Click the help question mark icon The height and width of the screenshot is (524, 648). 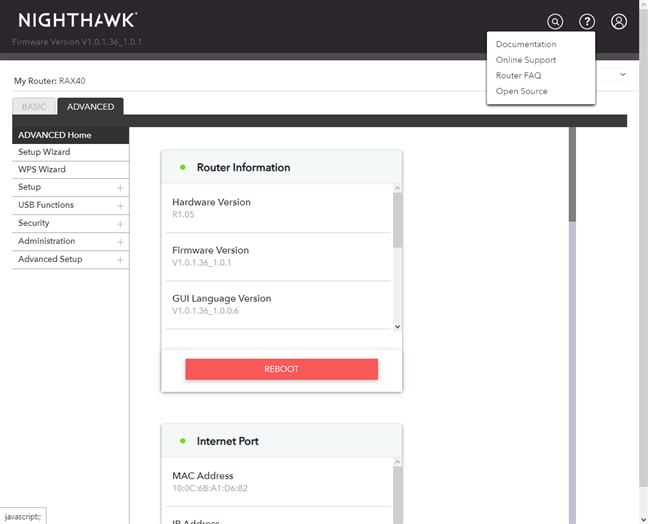click(587, 21)
